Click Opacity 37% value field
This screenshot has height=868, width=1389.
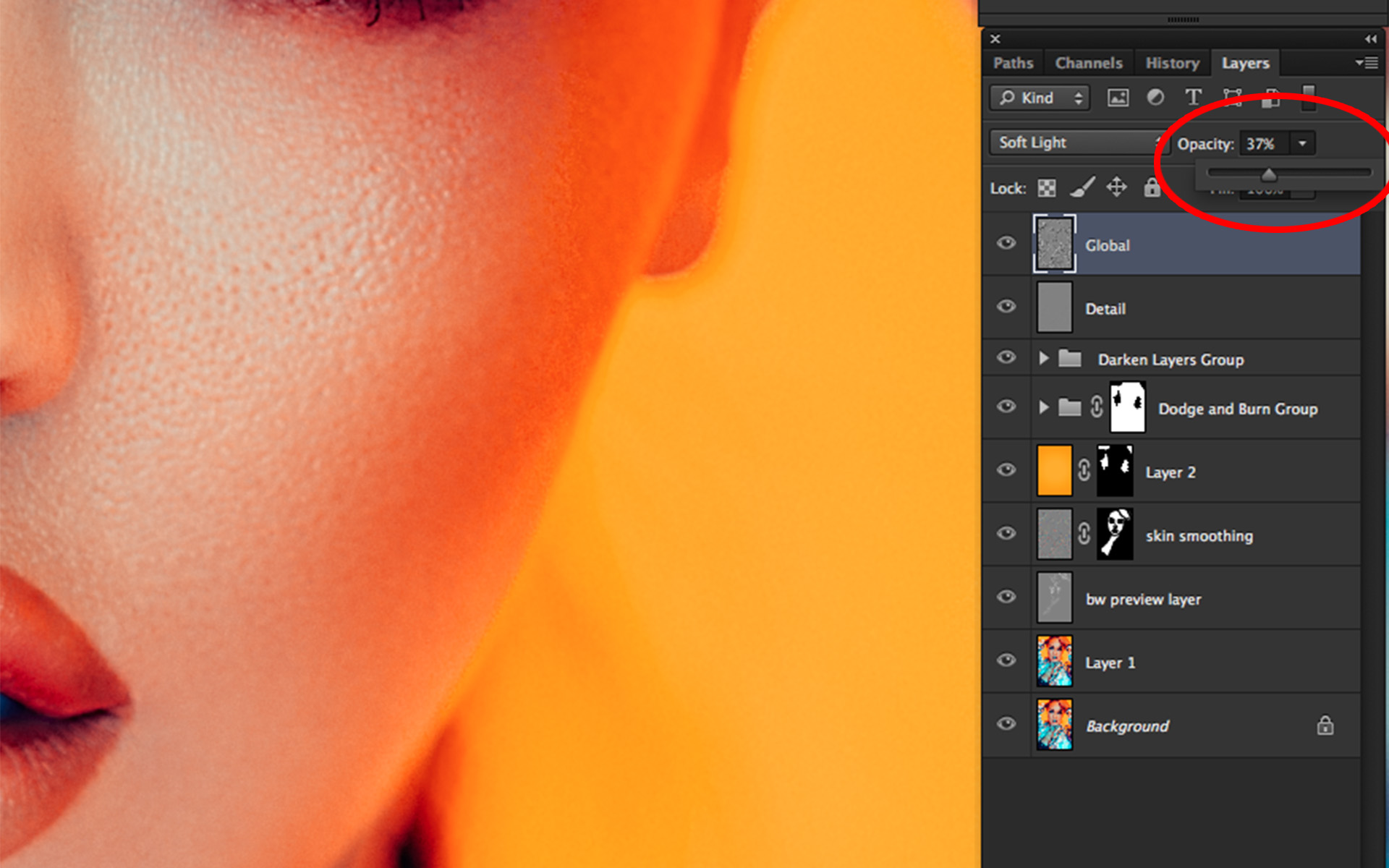[1265, 143]
